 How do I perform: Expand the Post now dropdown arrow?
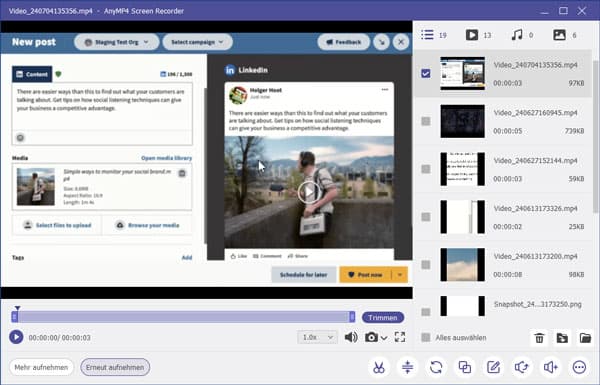[400, 275]
